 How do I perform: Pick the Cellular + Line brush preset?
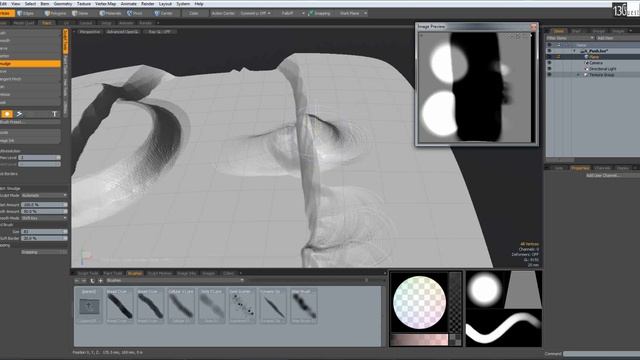[x=181, y=306]
